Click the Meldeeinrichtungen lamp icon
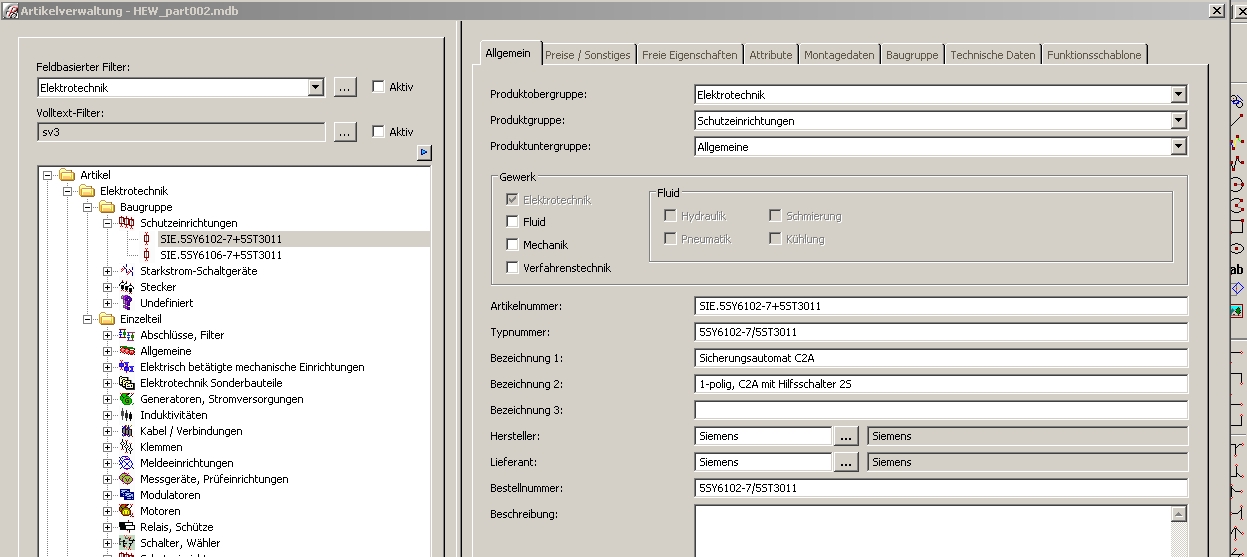Viewport: 1247px width, 557px height. pyautogui.click(x=127, y=463)
